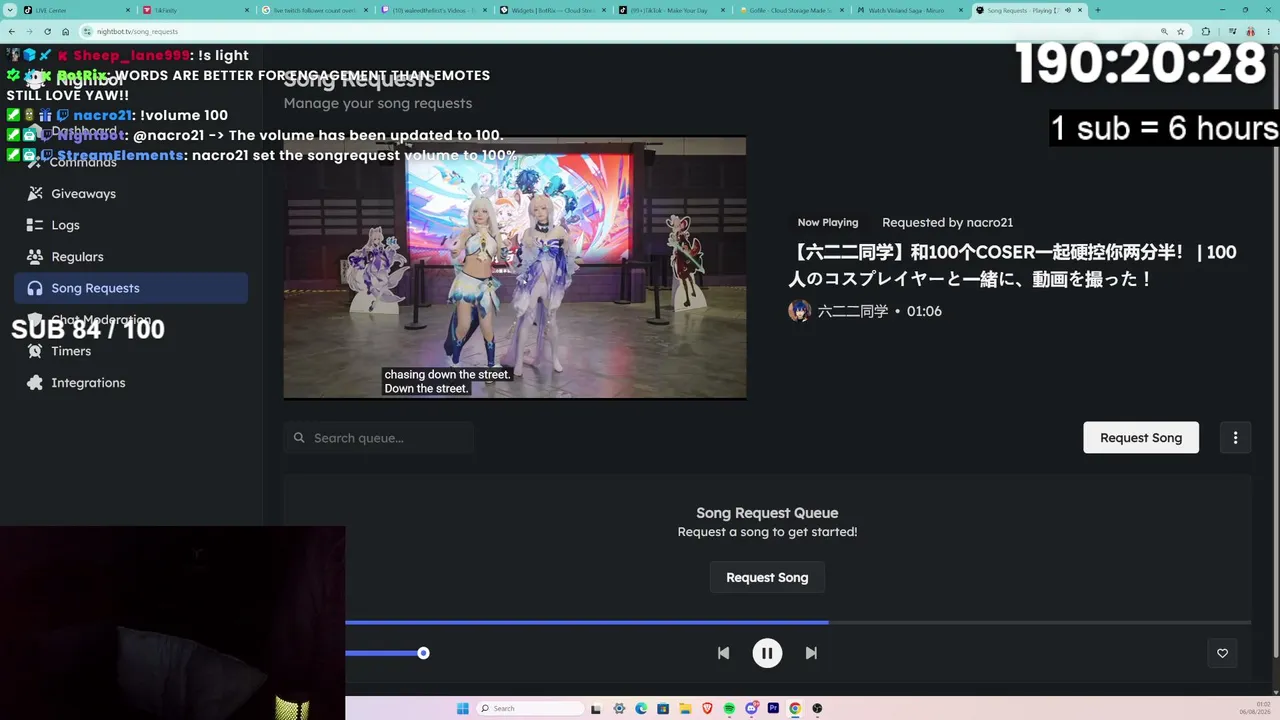Viewport: 1280px width, 720px height.
Task: Click the Song Requests headphones icon
Action: click(35, 288)
